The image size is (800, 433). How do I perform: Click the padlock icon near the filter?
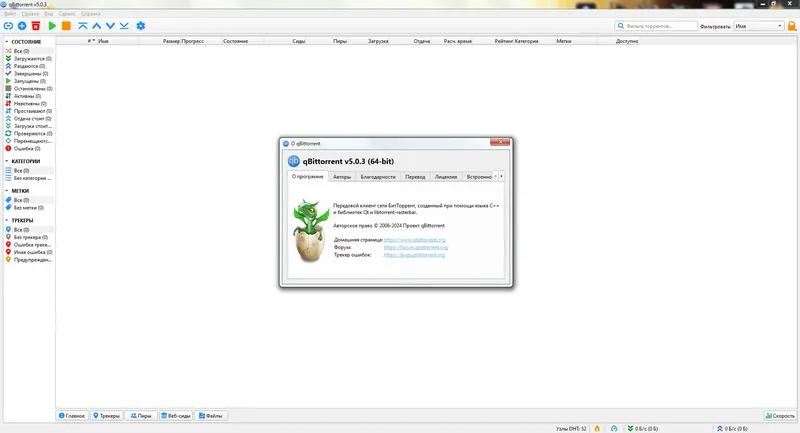(x=792, y=26)
